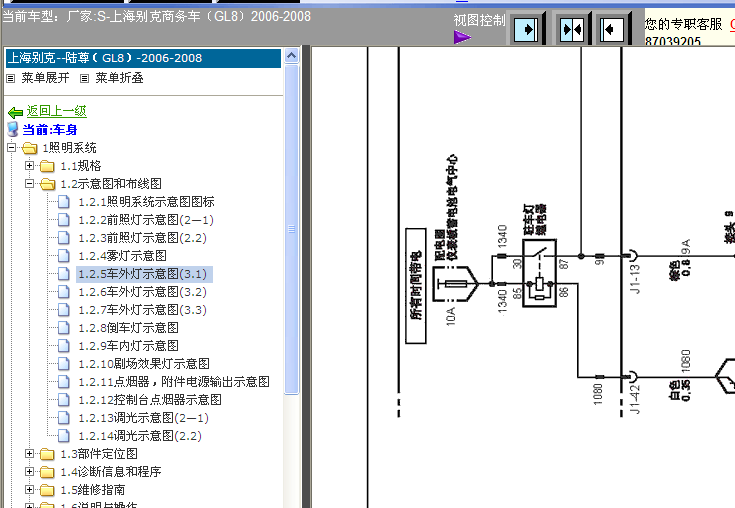735x508 pixels.
Task: Collapse the 1照明系统 tree node
Action: (11, 148)
